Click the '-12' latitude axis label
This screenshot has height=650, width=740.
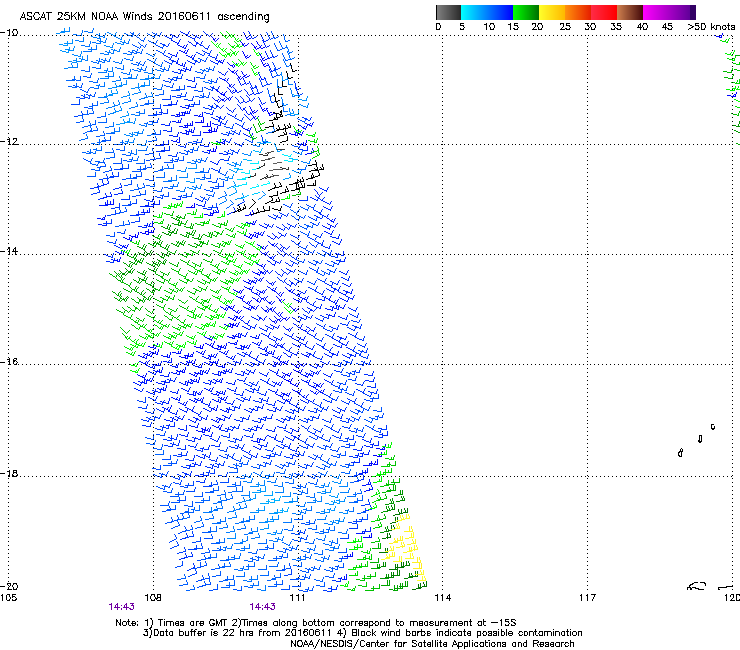(x=9, y=142)
